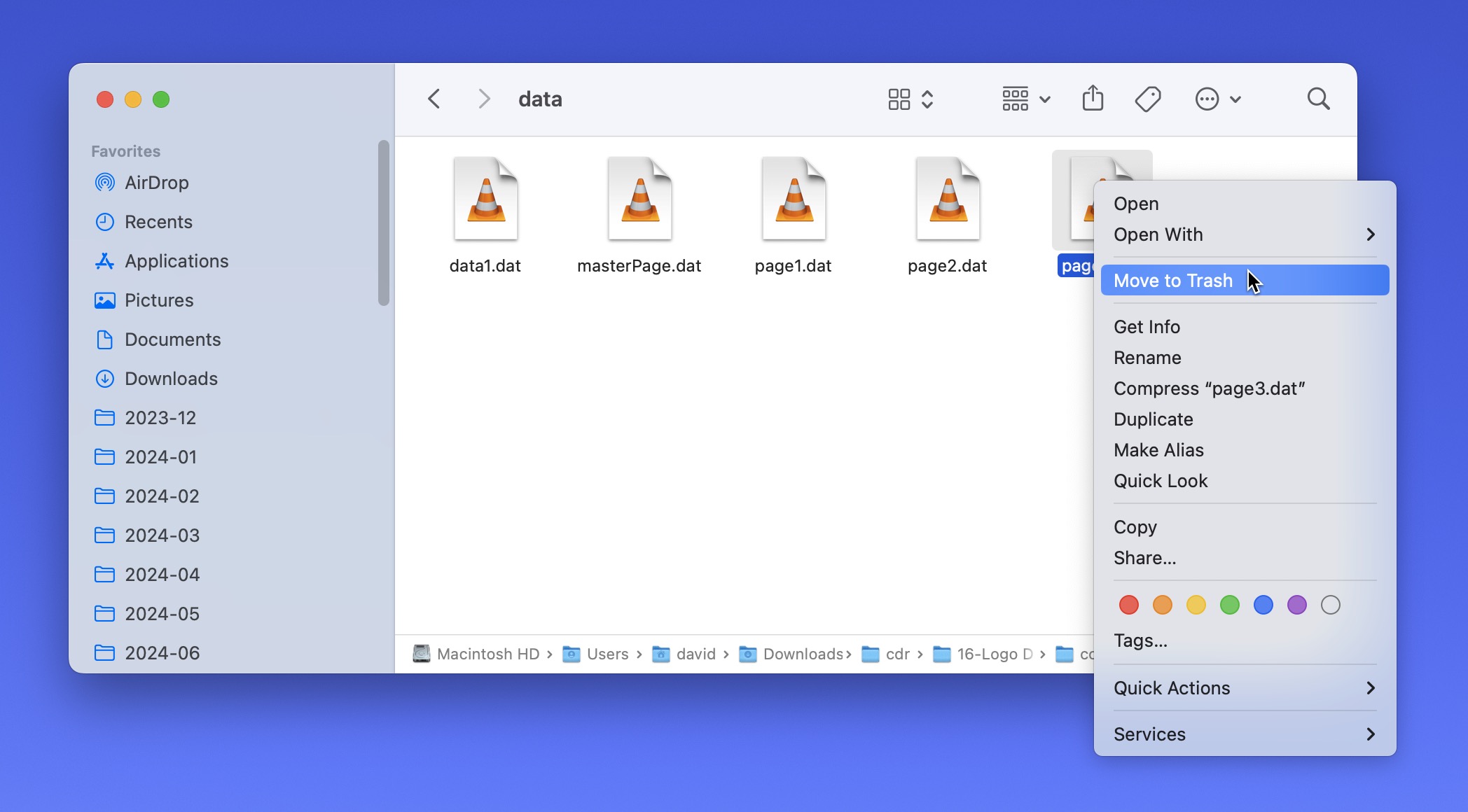Select Compress page3.dat from context menu
This screenshot has height=812, width=1468.
point(1209,388)
